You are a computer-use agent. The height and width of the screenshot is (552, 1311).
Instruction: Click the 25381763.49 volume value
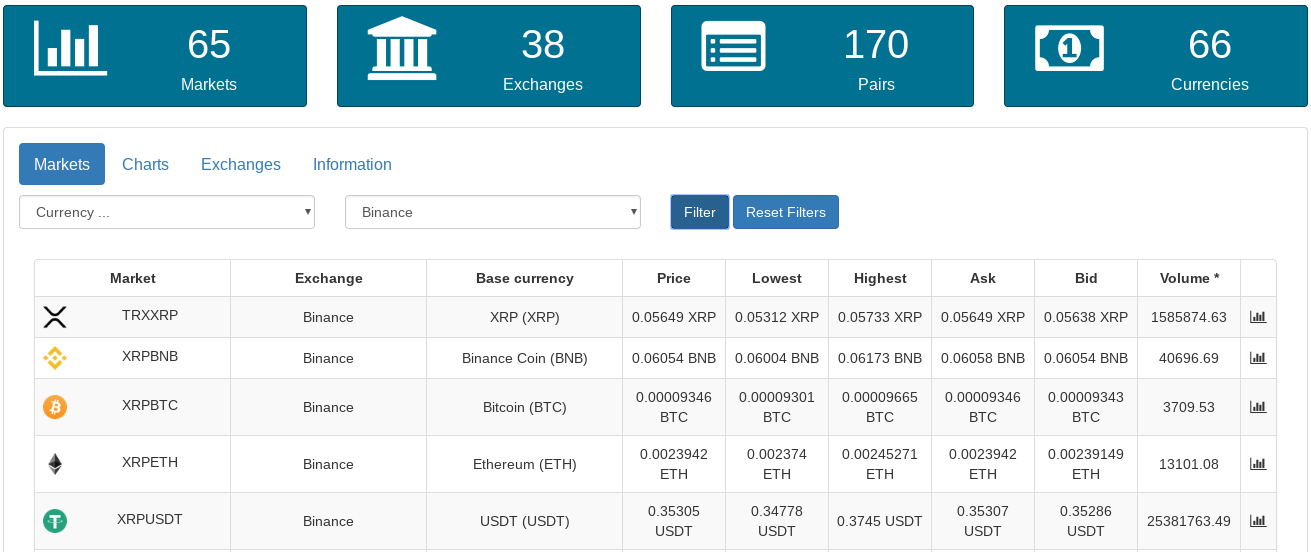1189,521
